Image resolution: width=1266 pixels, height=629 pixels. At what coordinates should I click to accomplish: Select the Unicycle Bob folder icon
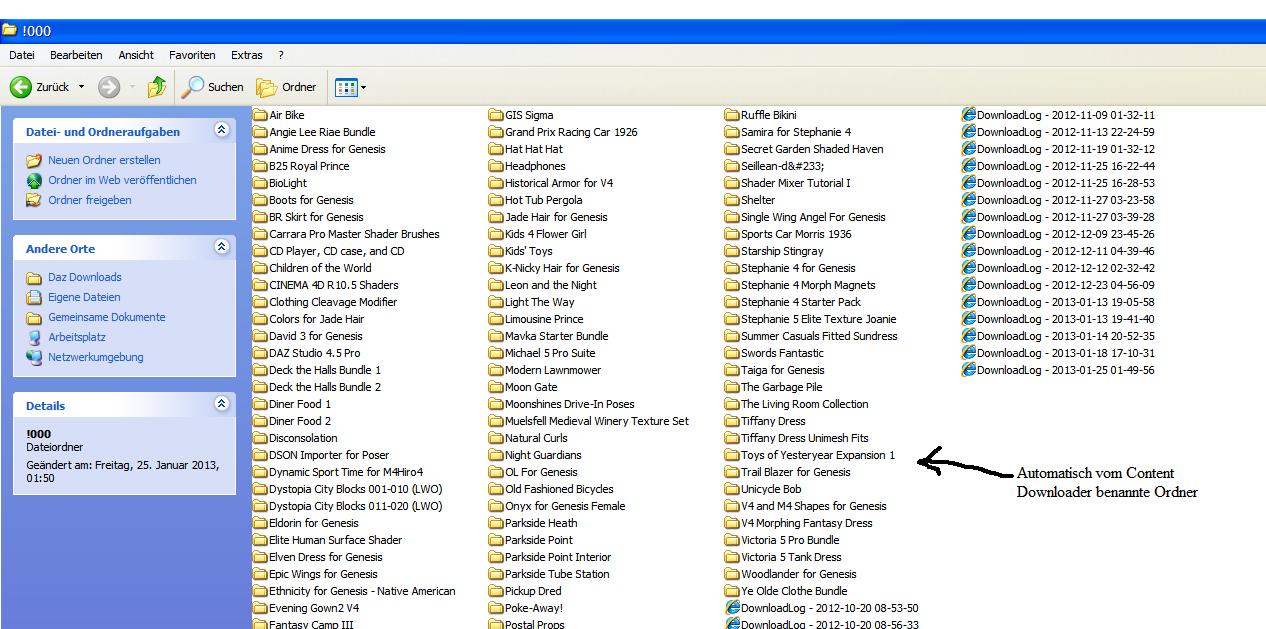tap(732, 489)
